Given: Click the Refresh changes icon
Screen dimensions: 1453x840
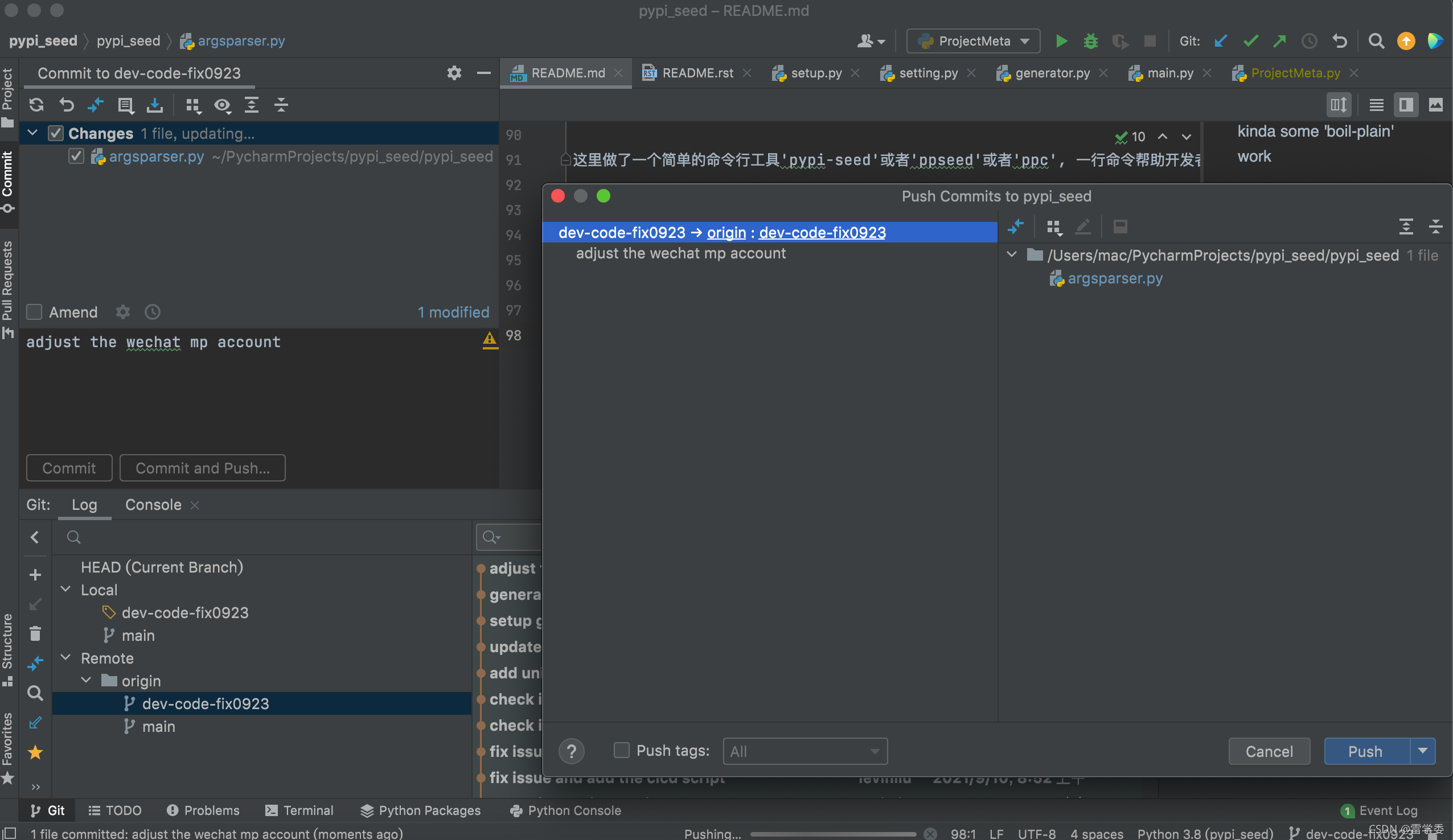Looking at the screenshot, I should 36,105.
